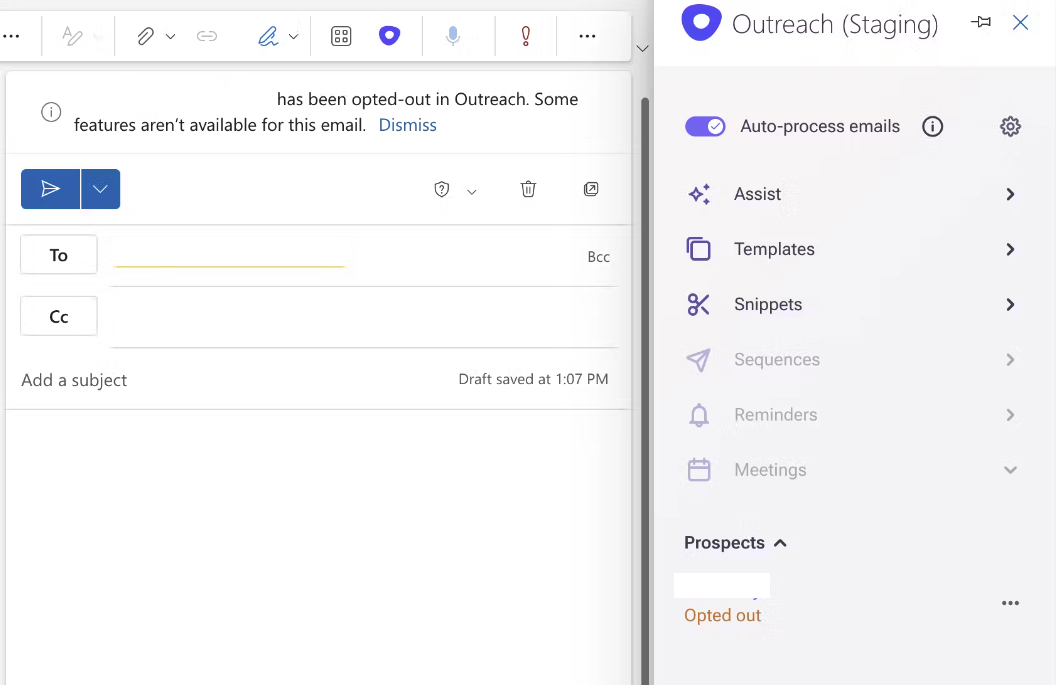Open the apps grid icon
The width and height of the screenshot is (1056, 685).
click(341, 35)
